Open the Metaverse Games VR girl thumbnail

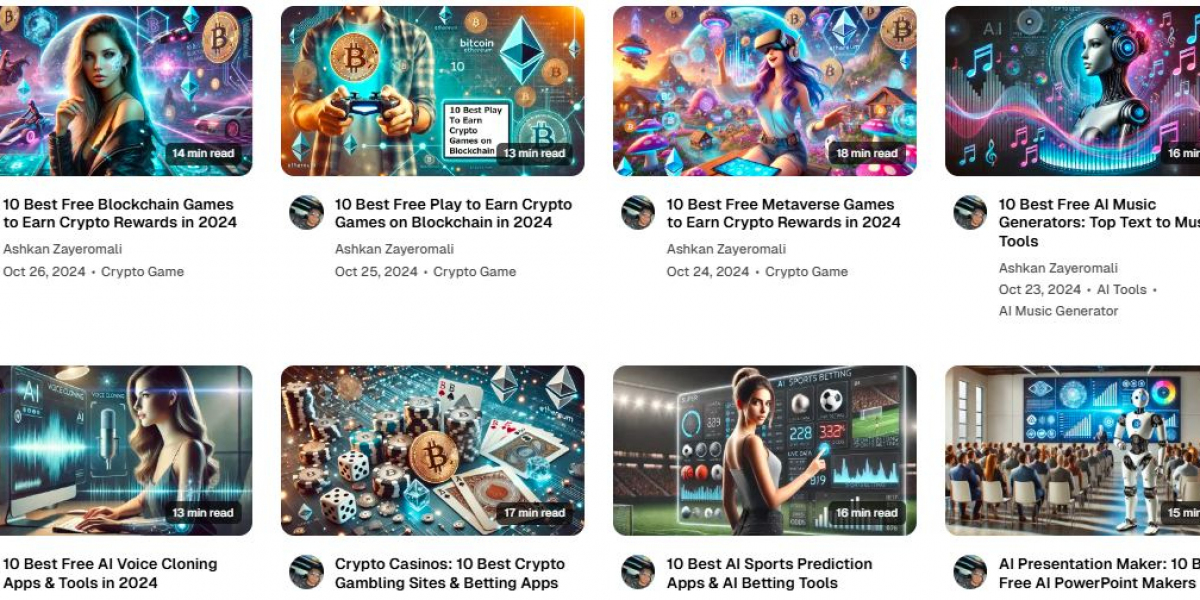[764, 91]
